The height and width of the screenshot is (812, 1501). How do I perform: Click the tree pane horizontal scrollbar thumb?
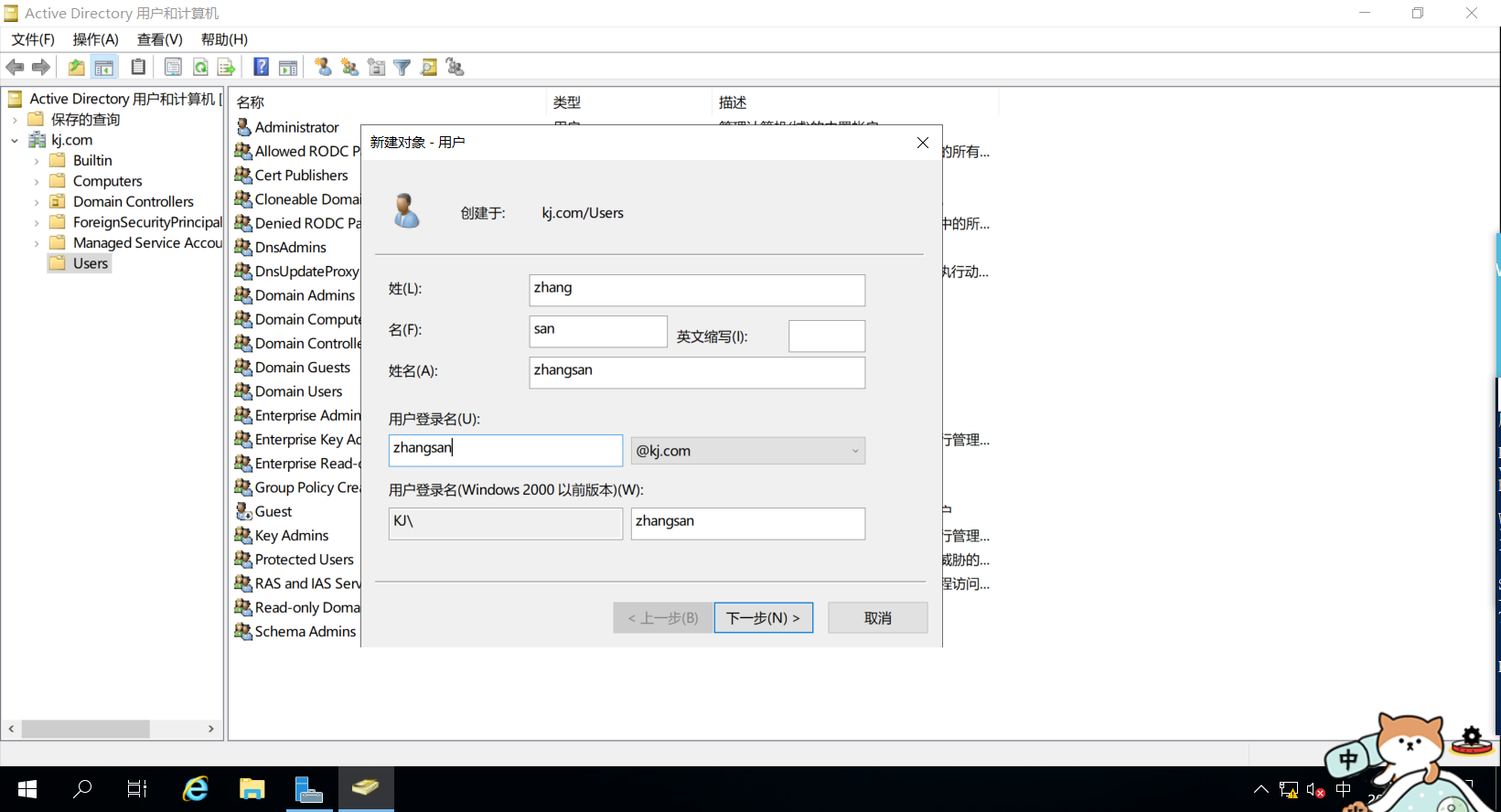(x=86, y=729)
